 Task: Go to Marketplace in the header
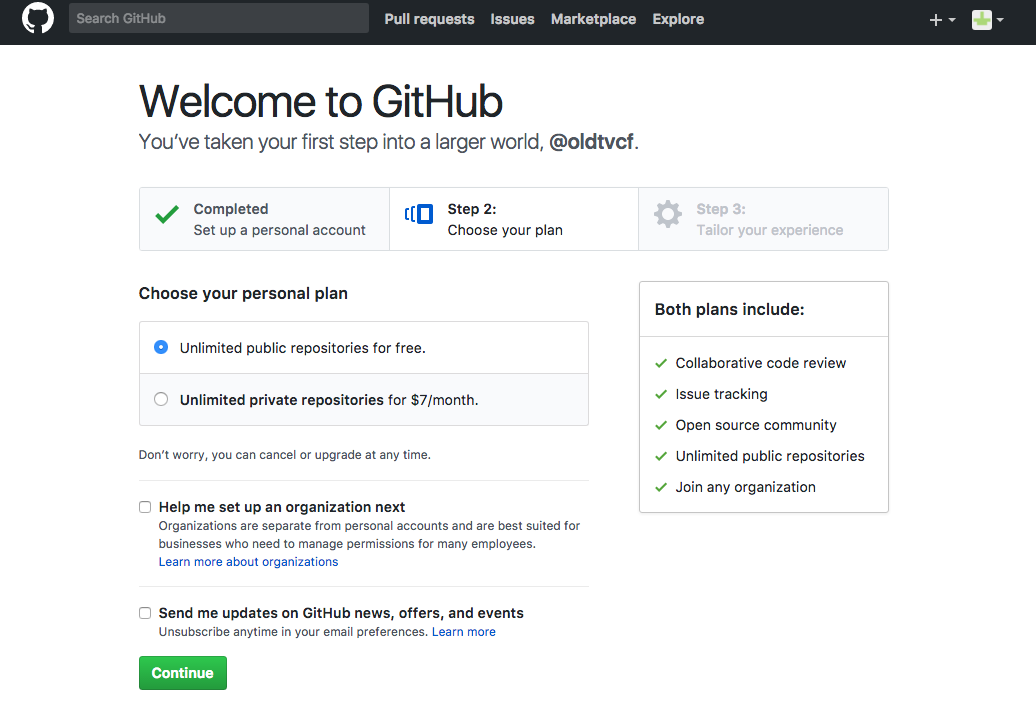593,19
